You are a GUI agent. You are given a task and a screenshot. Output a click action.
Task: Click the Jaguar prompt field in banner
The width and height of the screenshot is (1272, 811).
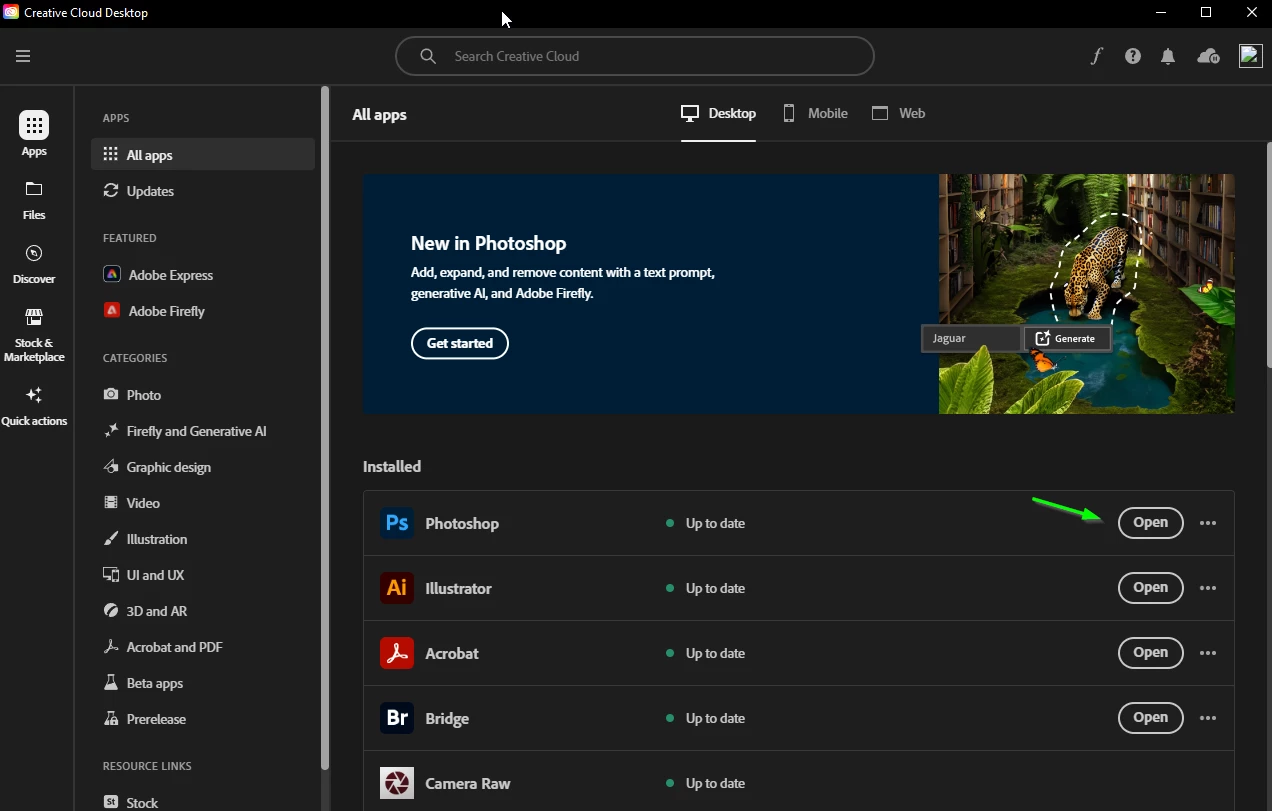point(971,338)
